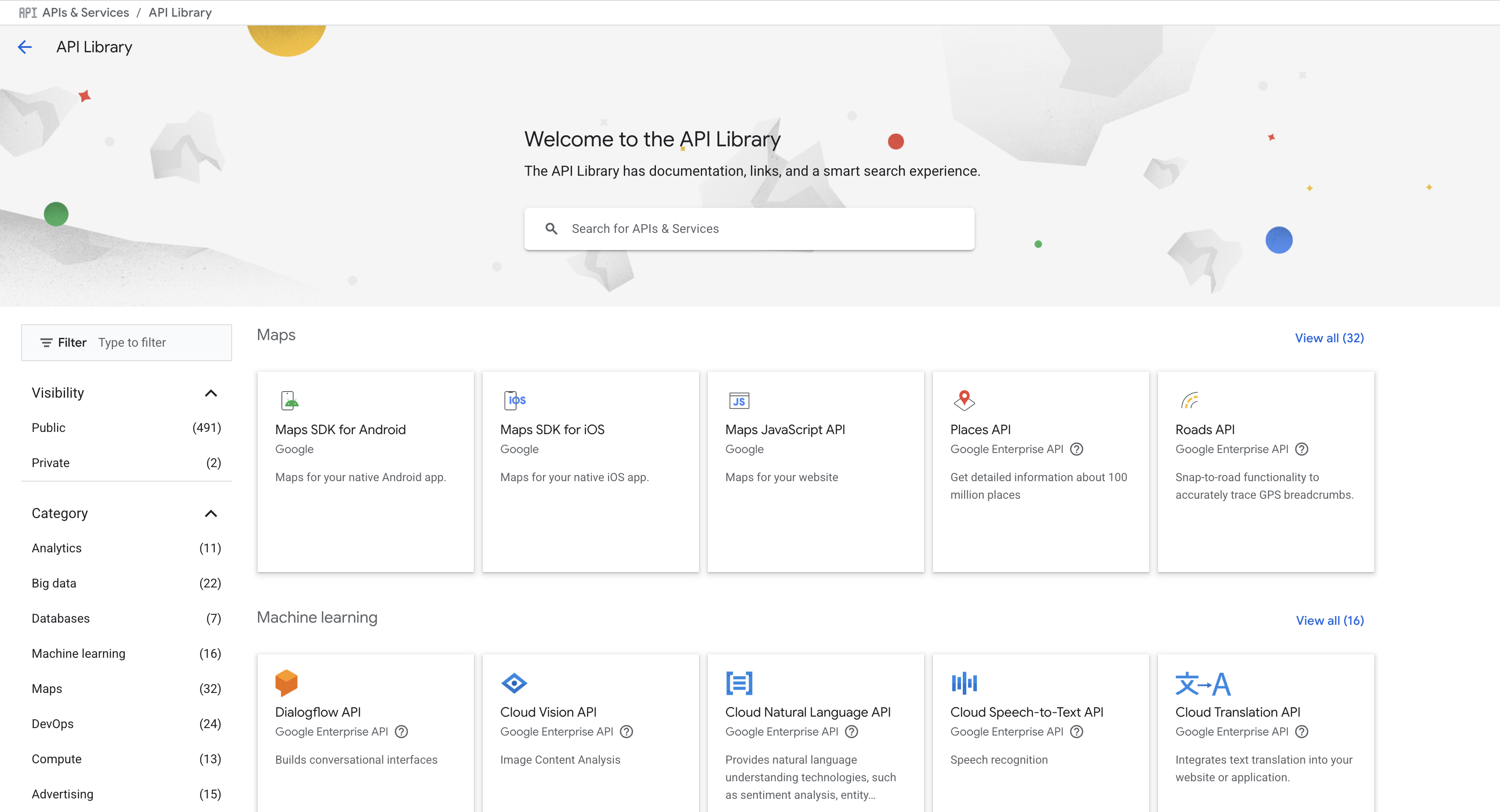The width and height of the screenshot is (1500, 812).
Task: Click the Search for APIs & Services field
Action: [x=749, y=229]
